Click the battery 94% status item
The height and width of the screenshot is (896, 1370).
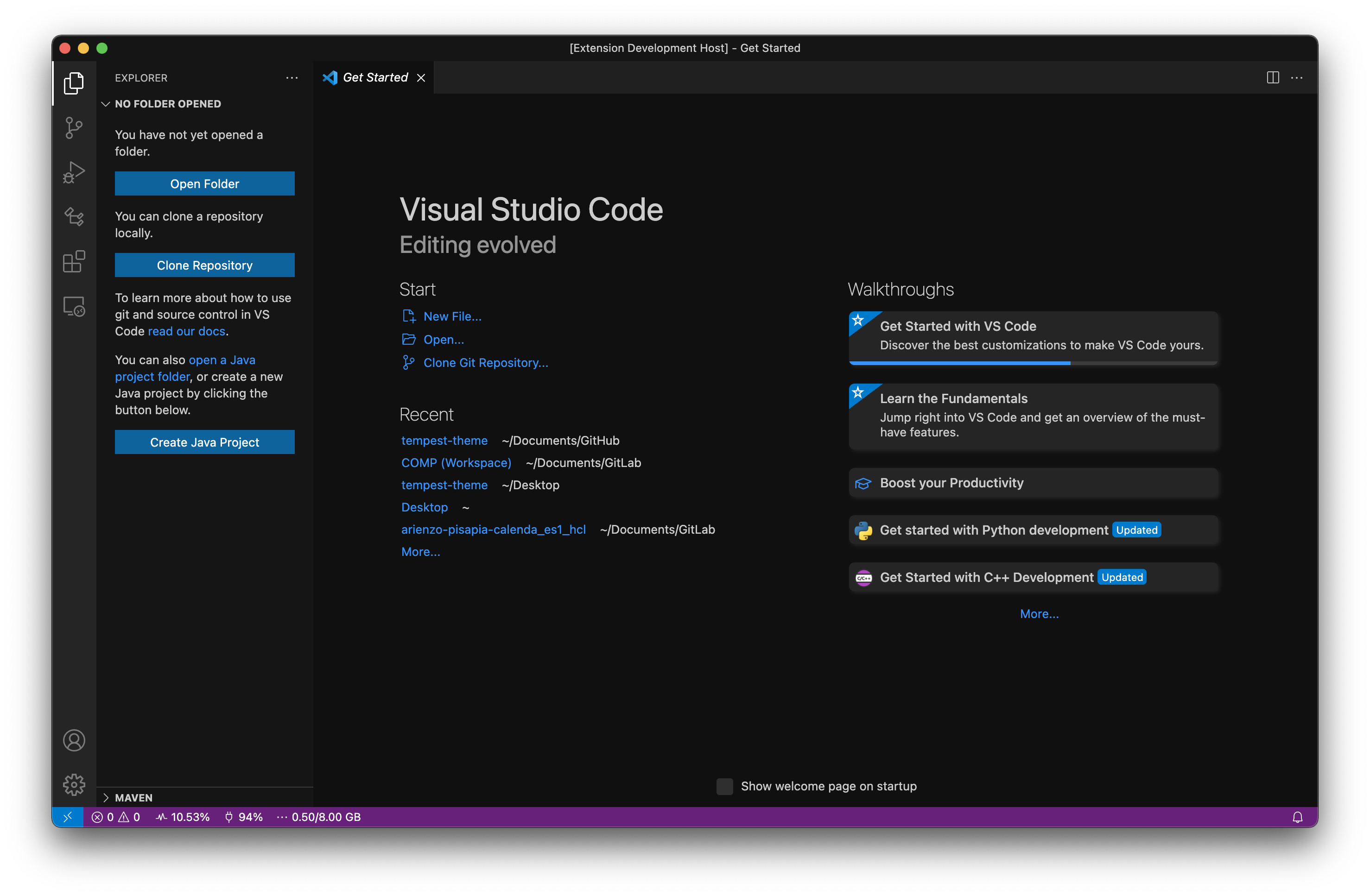point(243,817)
